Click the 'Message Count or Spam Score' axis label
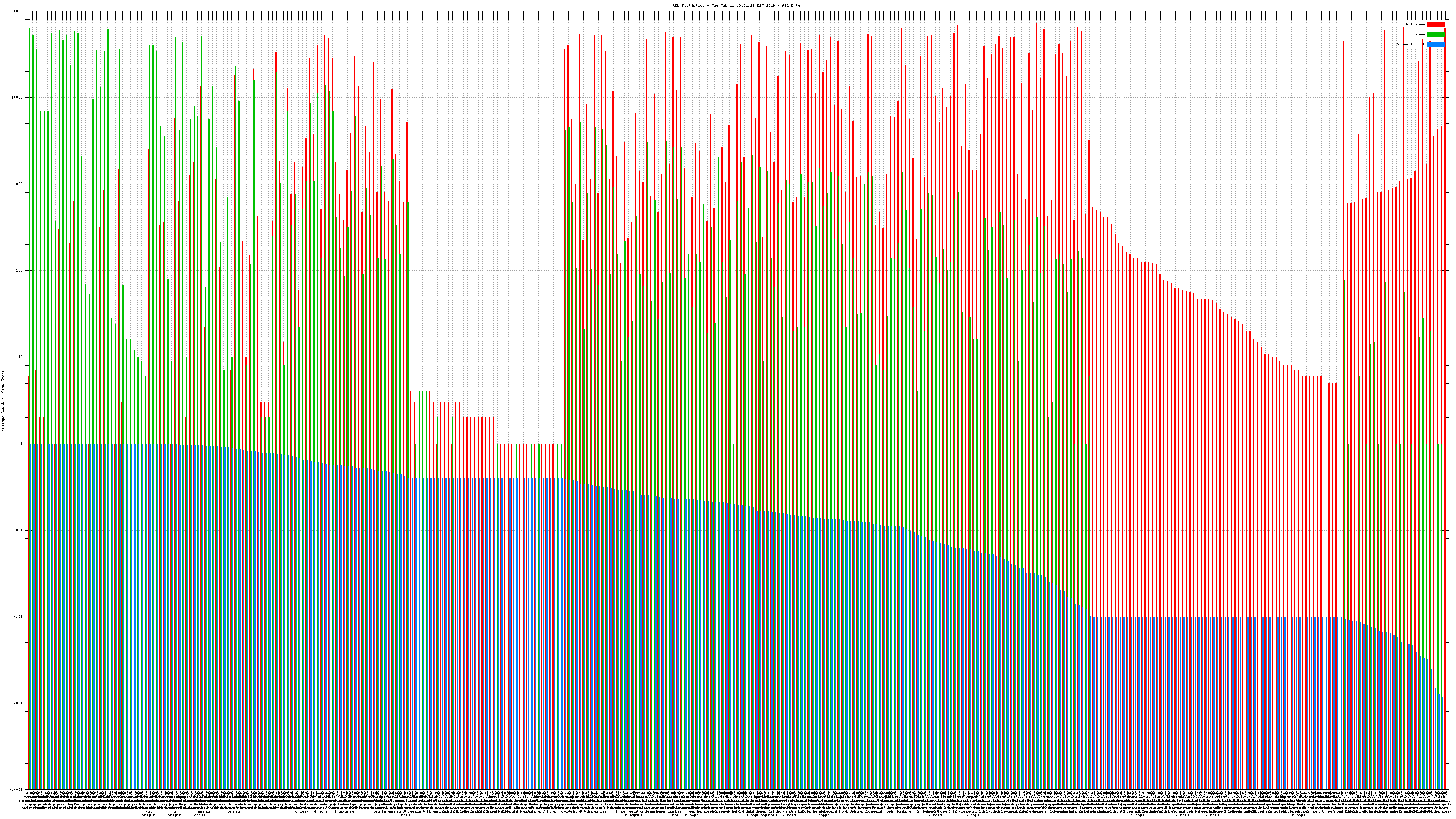The width and height of the screenshot is (1456, 819). (3, 400)
